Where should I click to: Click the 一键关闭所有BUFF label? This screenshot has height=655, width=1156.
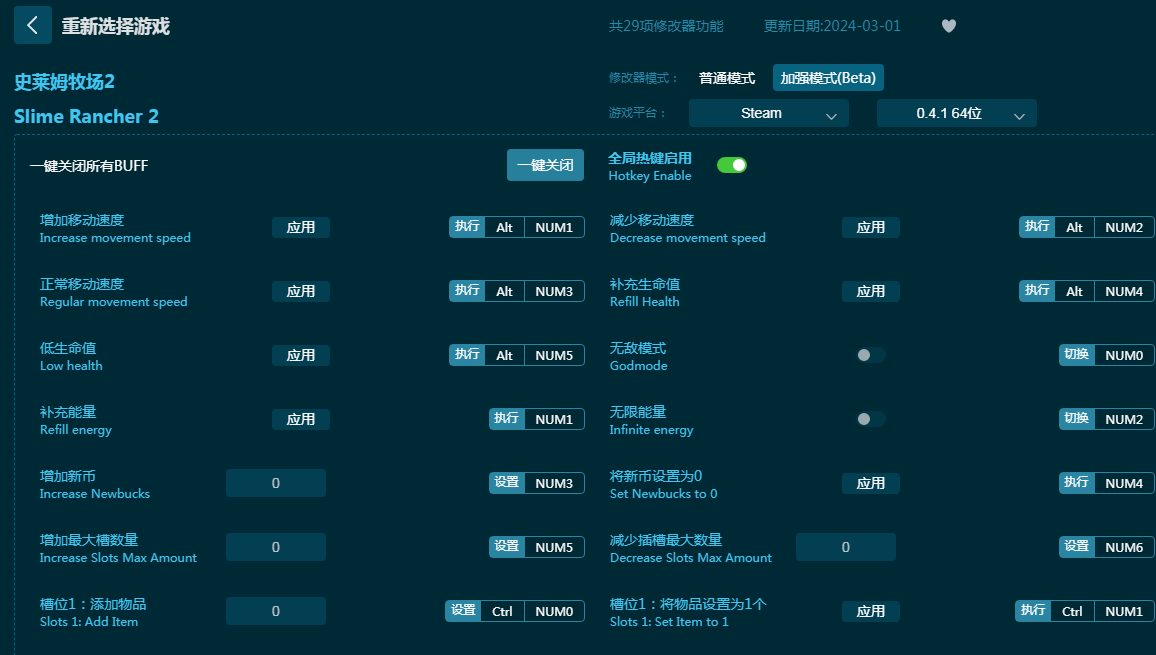89,166
